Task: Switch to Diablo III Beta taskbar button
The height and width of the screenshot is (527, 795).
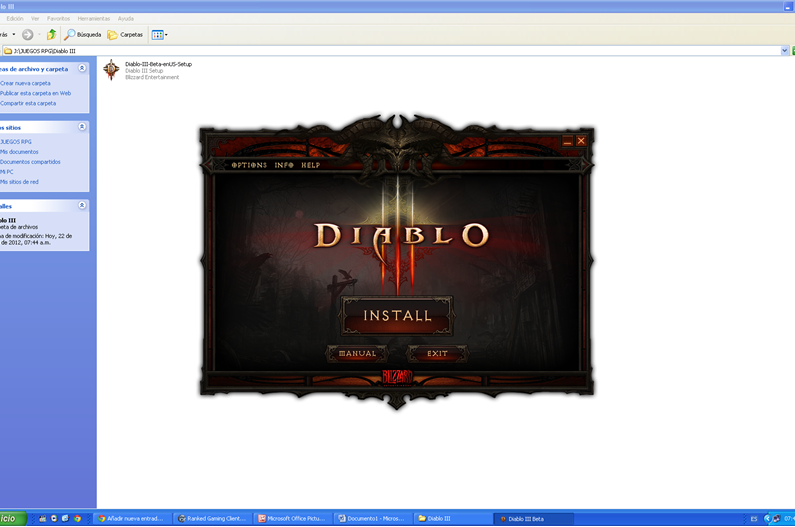Action: point(533,518)
